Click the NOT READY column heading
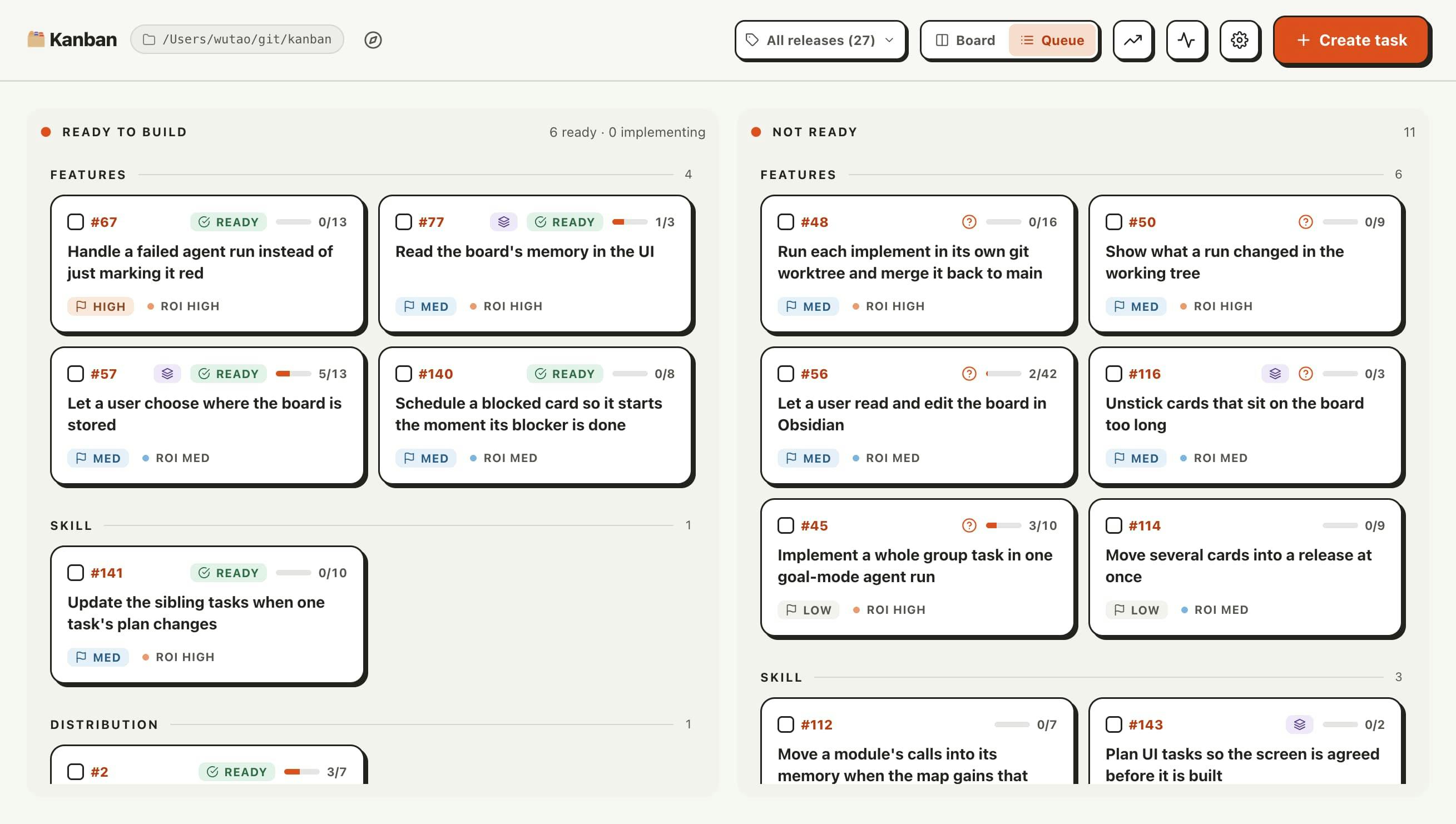The image size is (1456, 824). coord(815,132)
